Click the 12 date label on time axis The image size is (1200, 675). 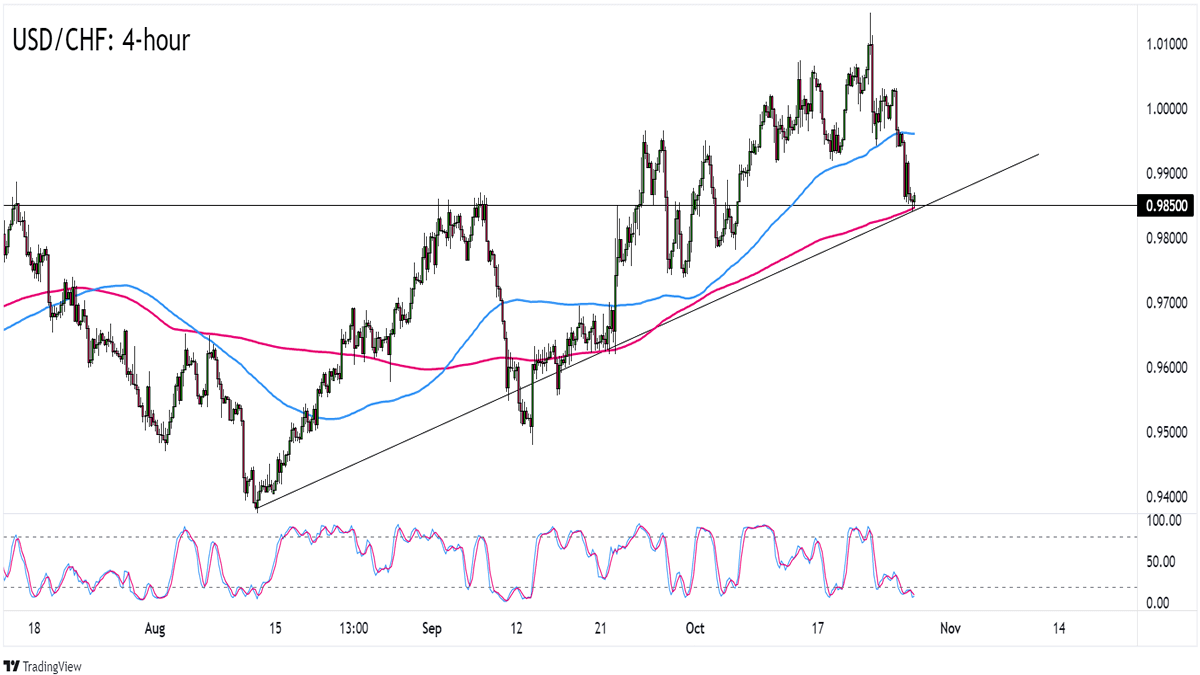(516, 629)
